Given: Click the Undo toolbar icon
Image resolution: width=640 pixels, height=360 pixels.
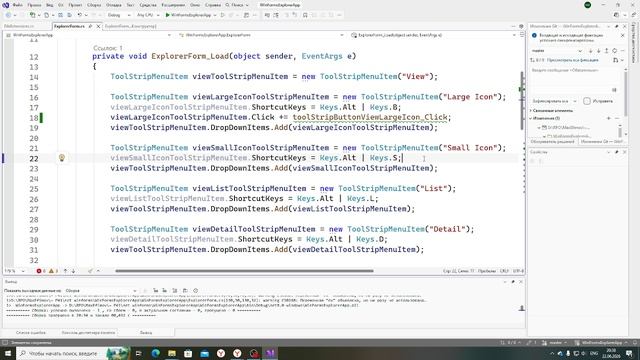Looking at the screenshot, I should pyautogui.click(x=80, y=15).
